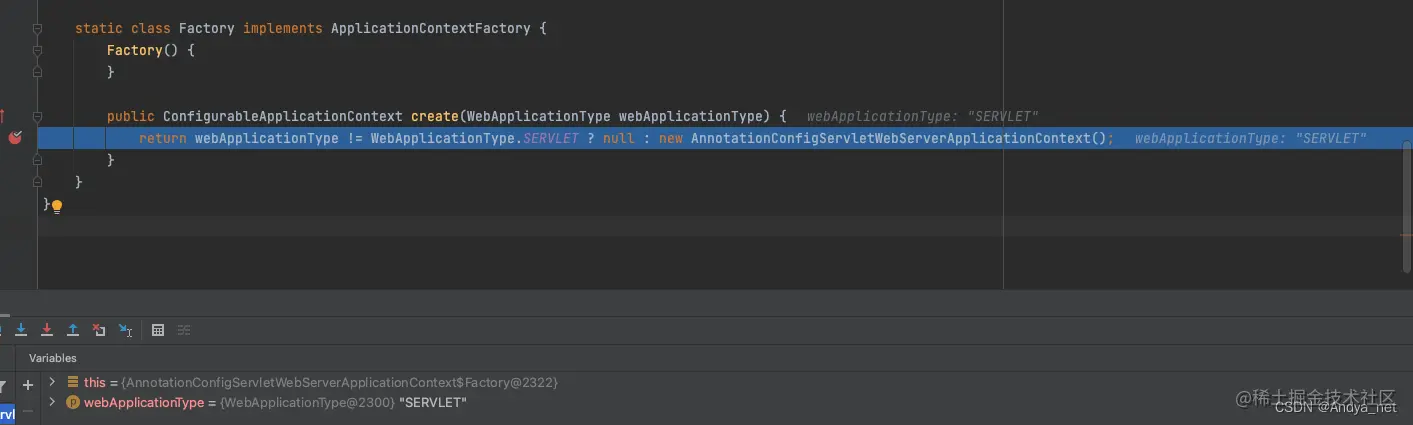
Task: Click the Trace Current Stream Chain icon
Action: [x=184, y=330]
